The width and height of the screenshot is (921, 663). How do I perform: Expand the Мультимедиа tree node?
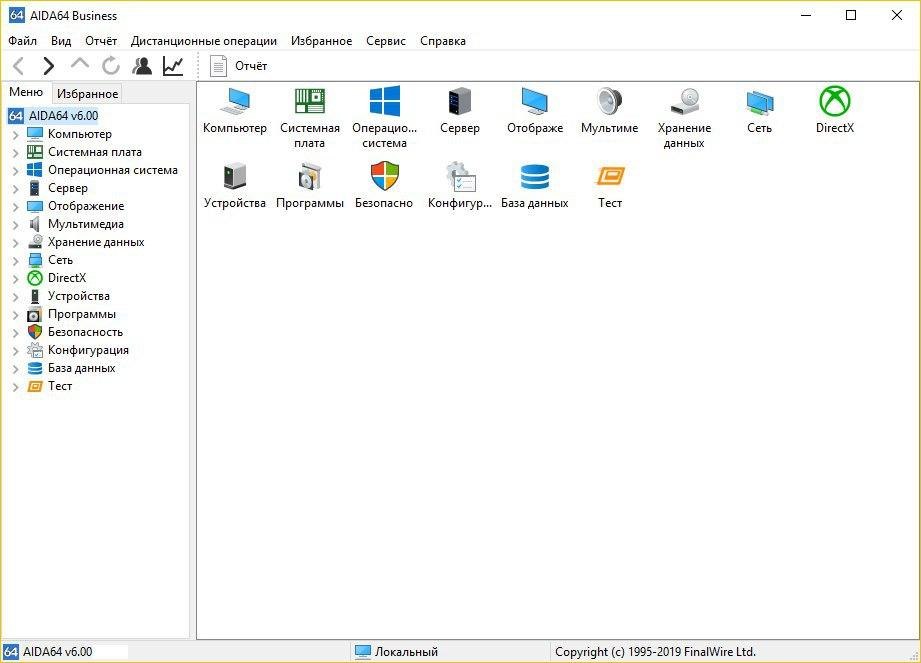[16, 225]
